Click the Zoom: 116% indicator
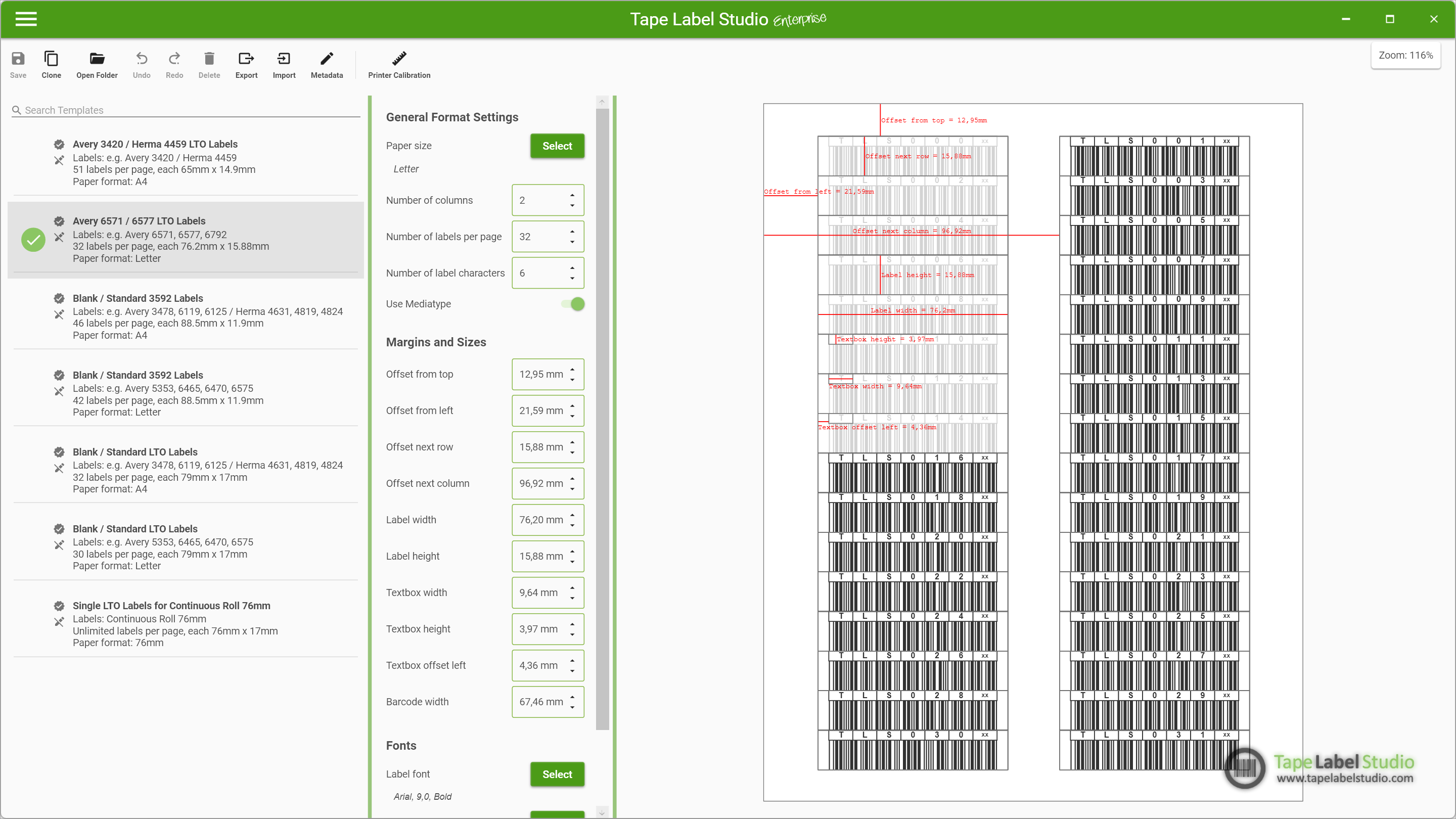The image size is (1456, 819). pos(1405,56)
